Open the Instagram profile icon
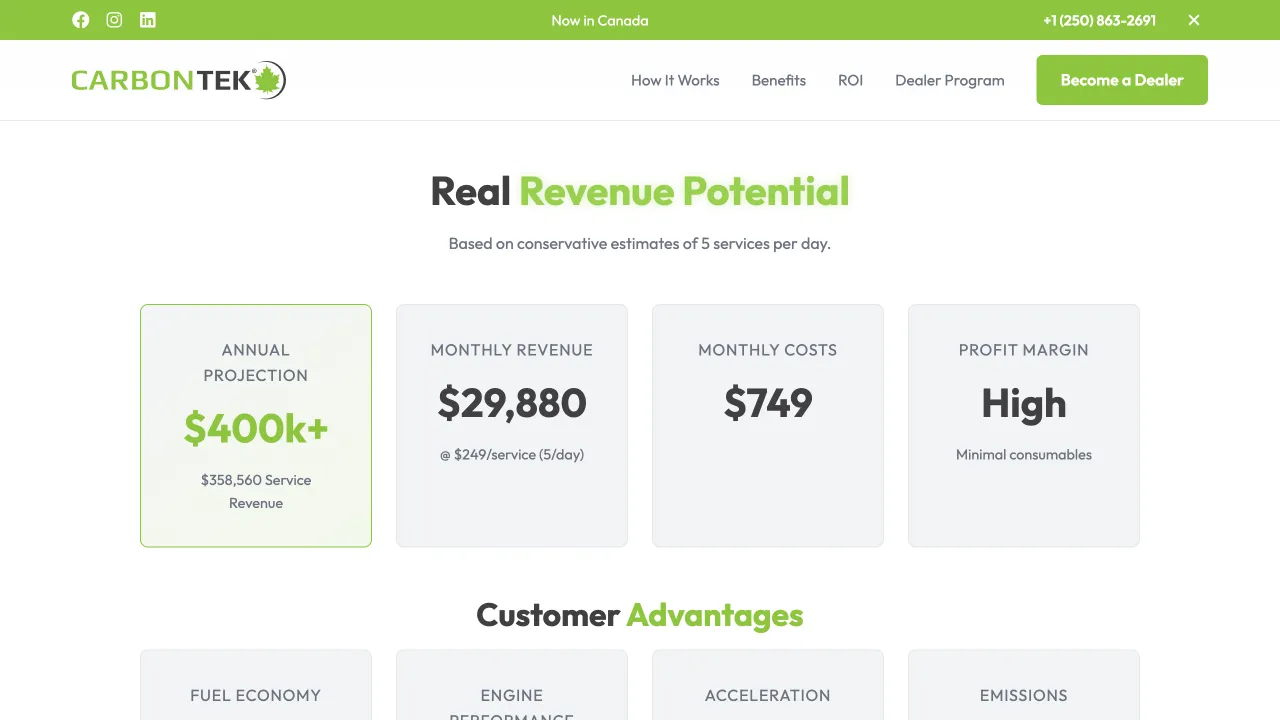This screenshot has height=720, width=1280. [114, 20]
